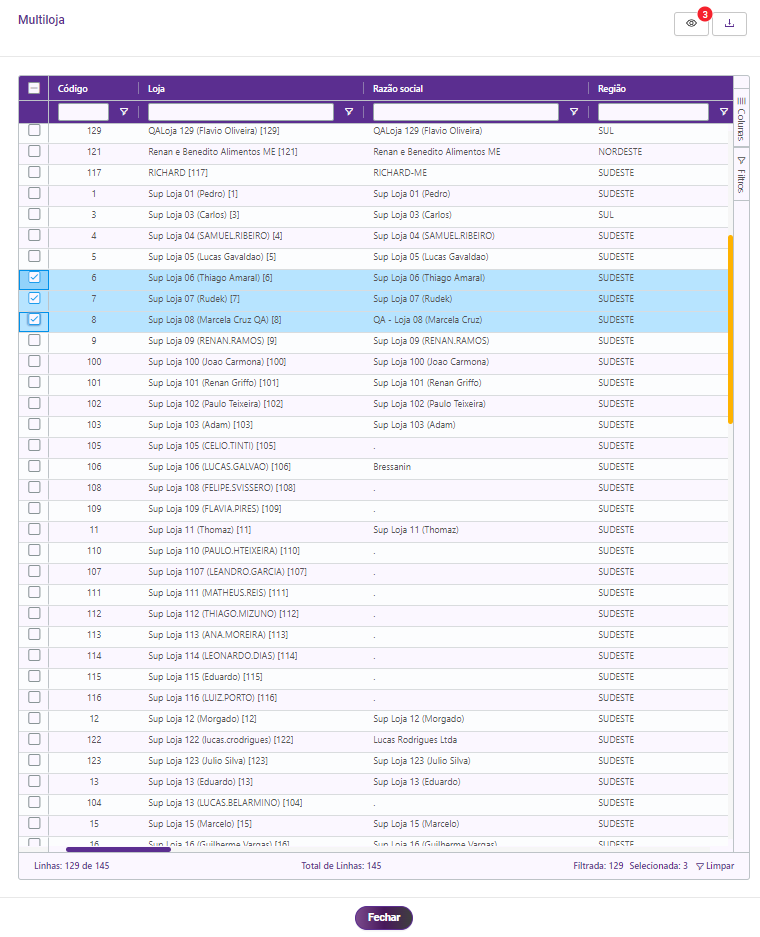This screenshot has height=937, width=760.
Task: Select cell "Sup Loja 03 (Carlos) [3]"
Action: [194, 215]
